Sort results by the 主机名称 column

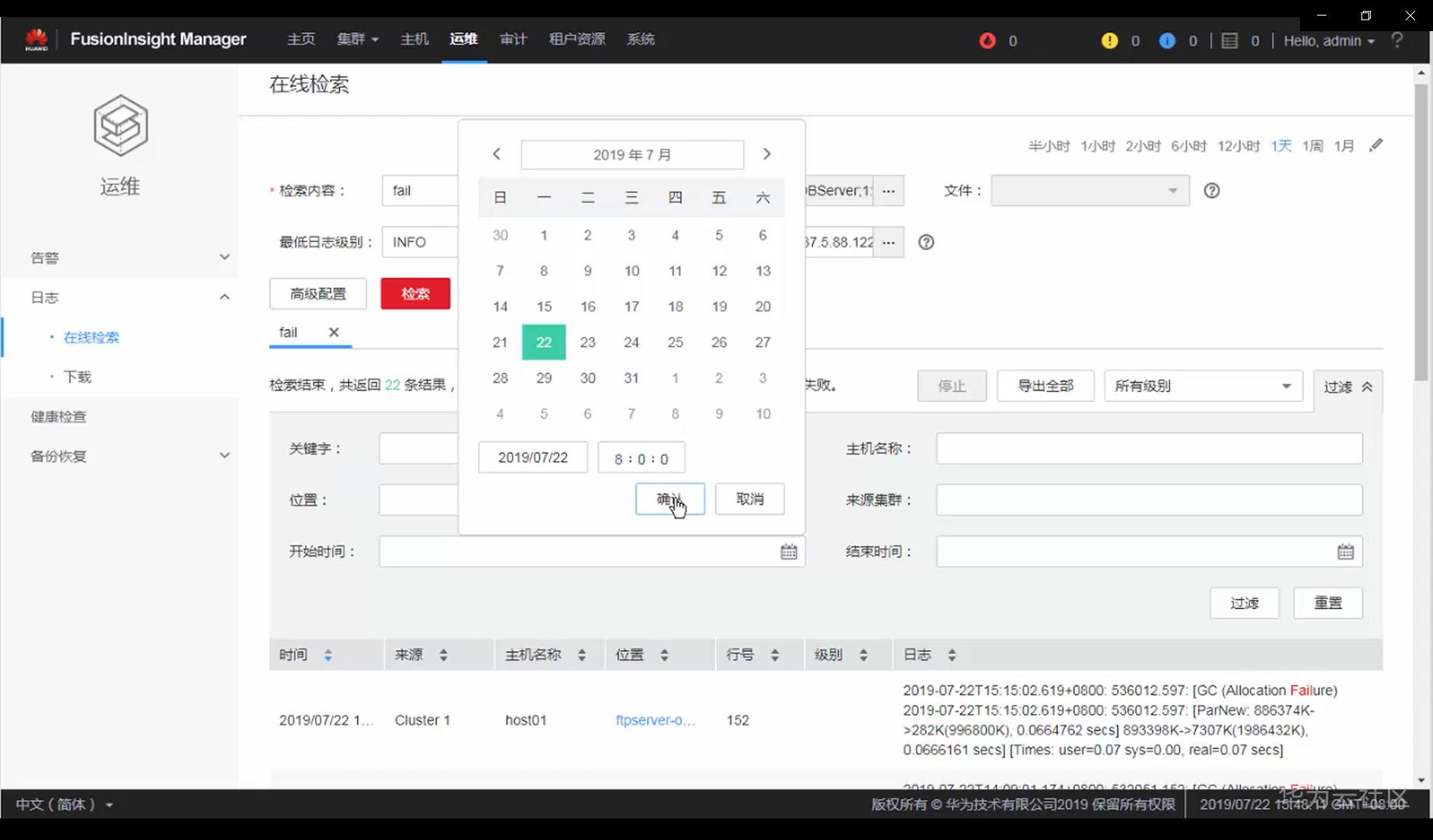click(x=582, y=655)
